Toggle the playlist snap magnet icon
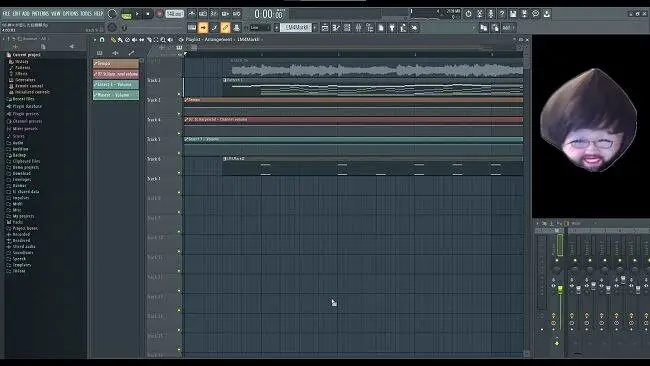This screenshot has width=650, height=366. coord(102,40)
